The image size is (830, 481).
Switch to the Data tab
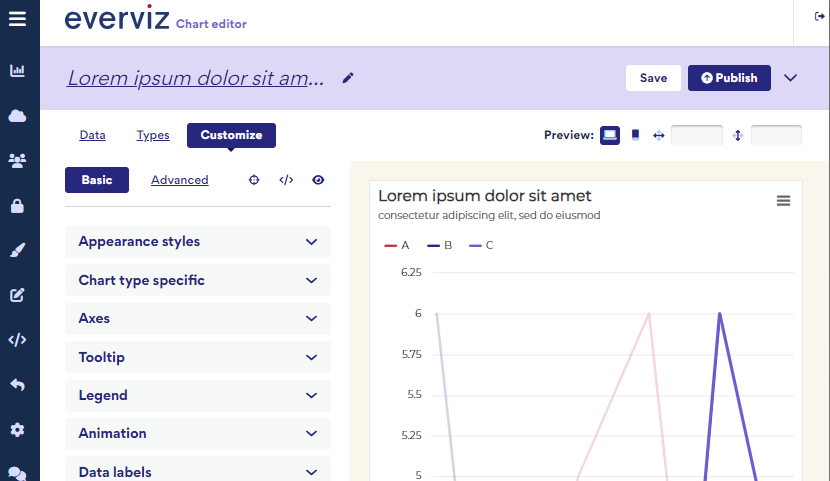92,135
